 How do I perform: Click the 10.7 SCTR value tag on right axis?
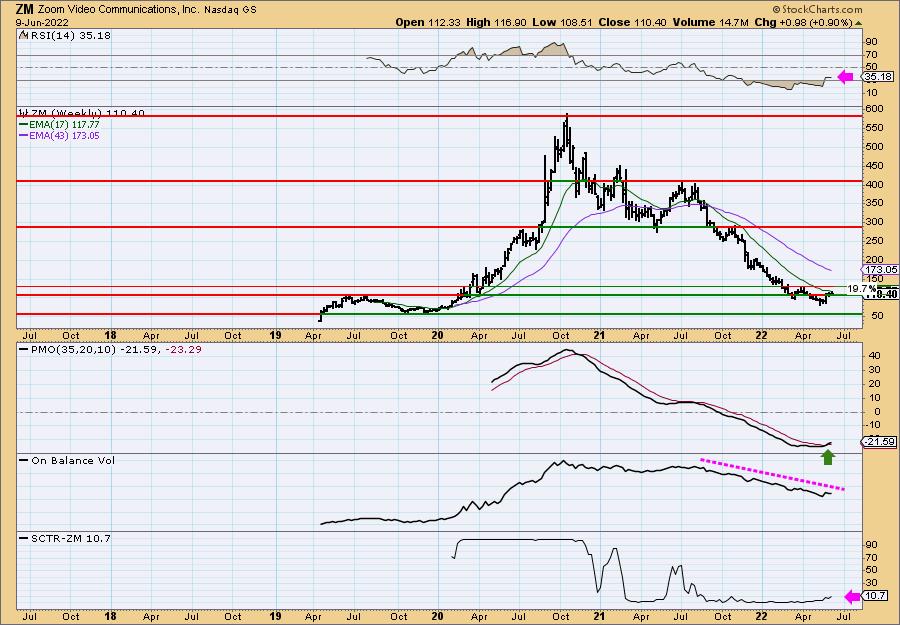point(876,596)
